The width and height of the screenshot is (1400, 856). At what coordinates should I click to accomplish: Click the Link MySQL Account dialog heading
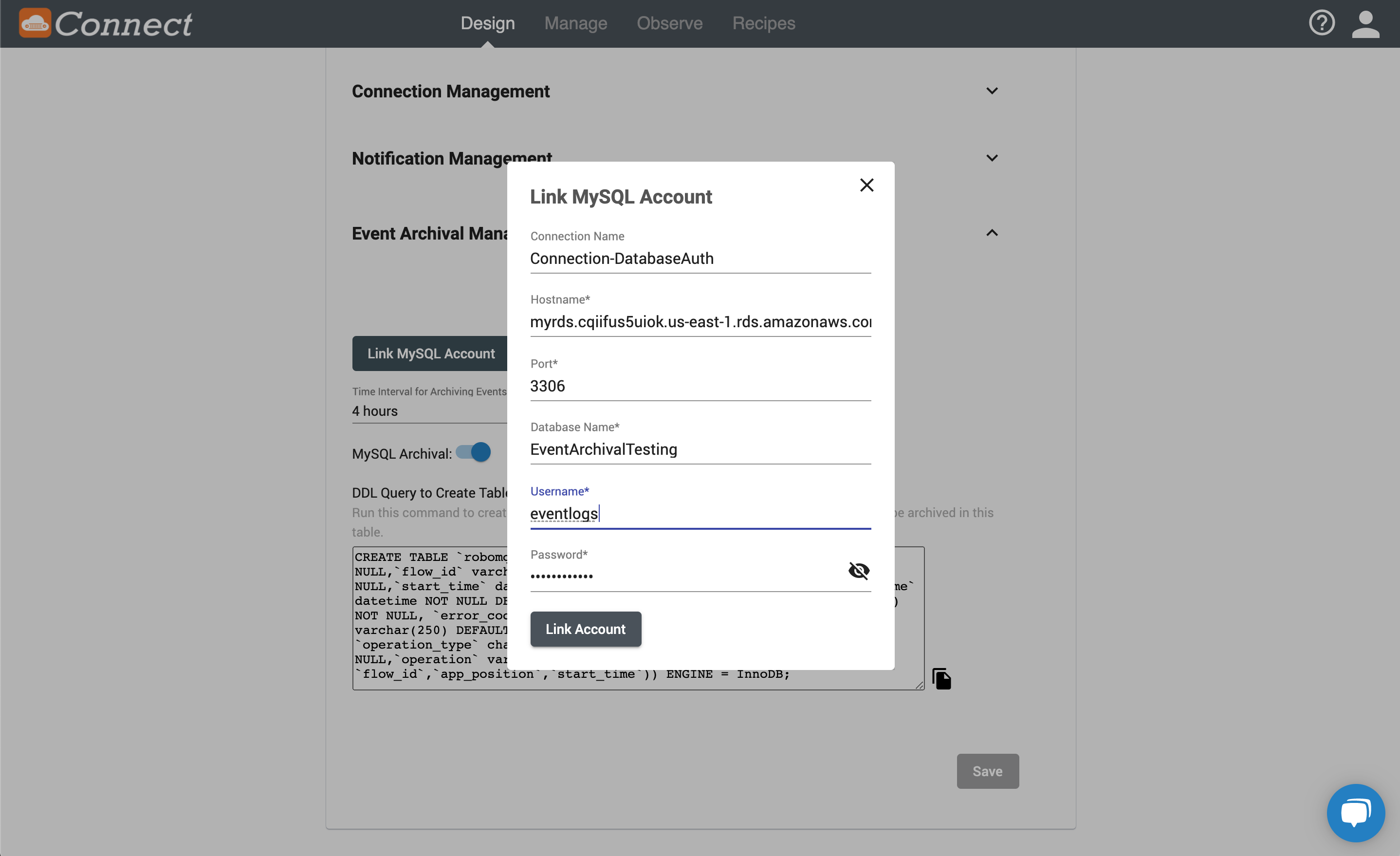click(x=621, y=197)
